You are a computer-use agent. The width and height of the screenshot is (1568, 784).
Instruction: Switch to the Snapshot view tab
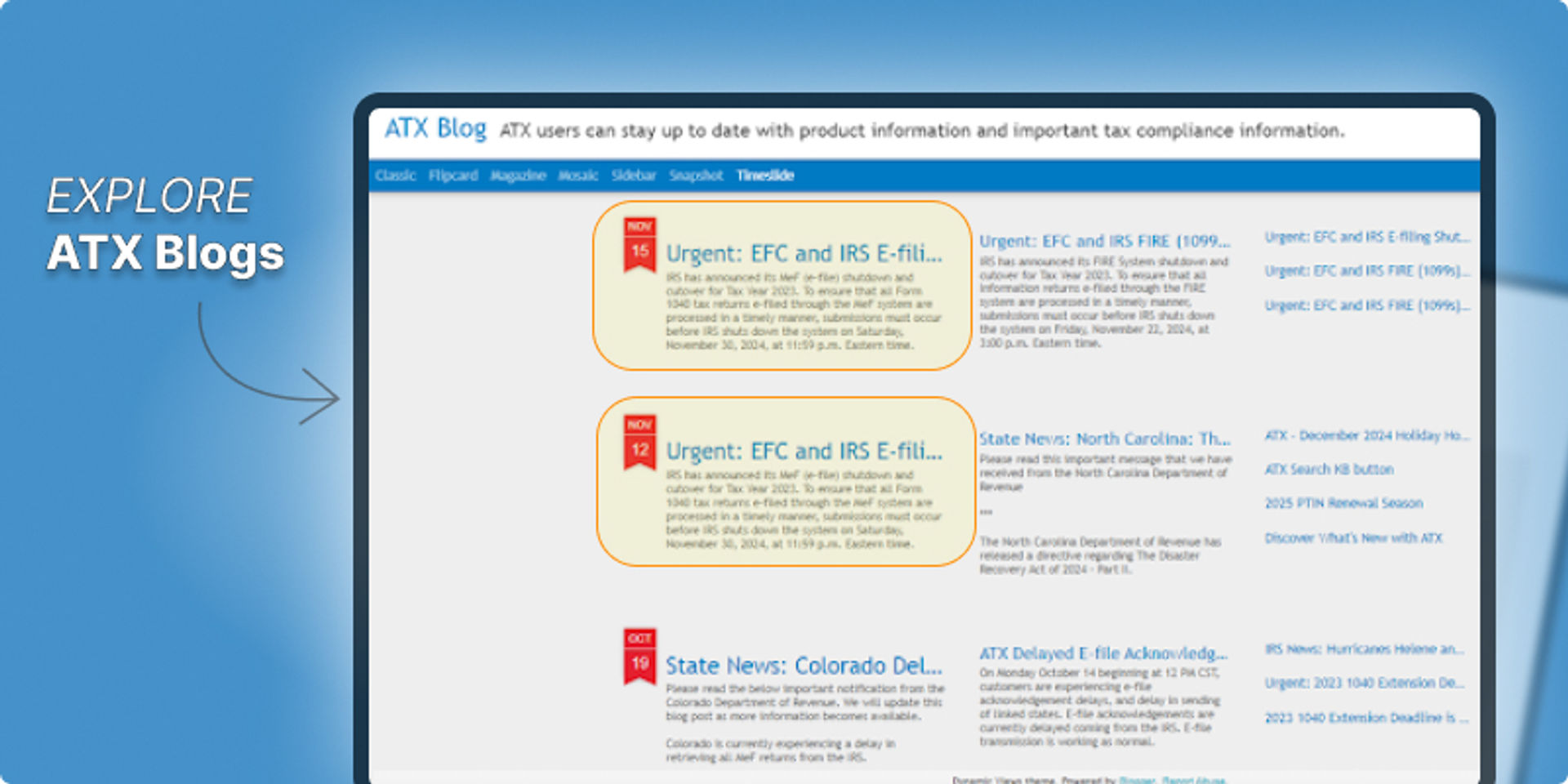click(x=696, y=176)
